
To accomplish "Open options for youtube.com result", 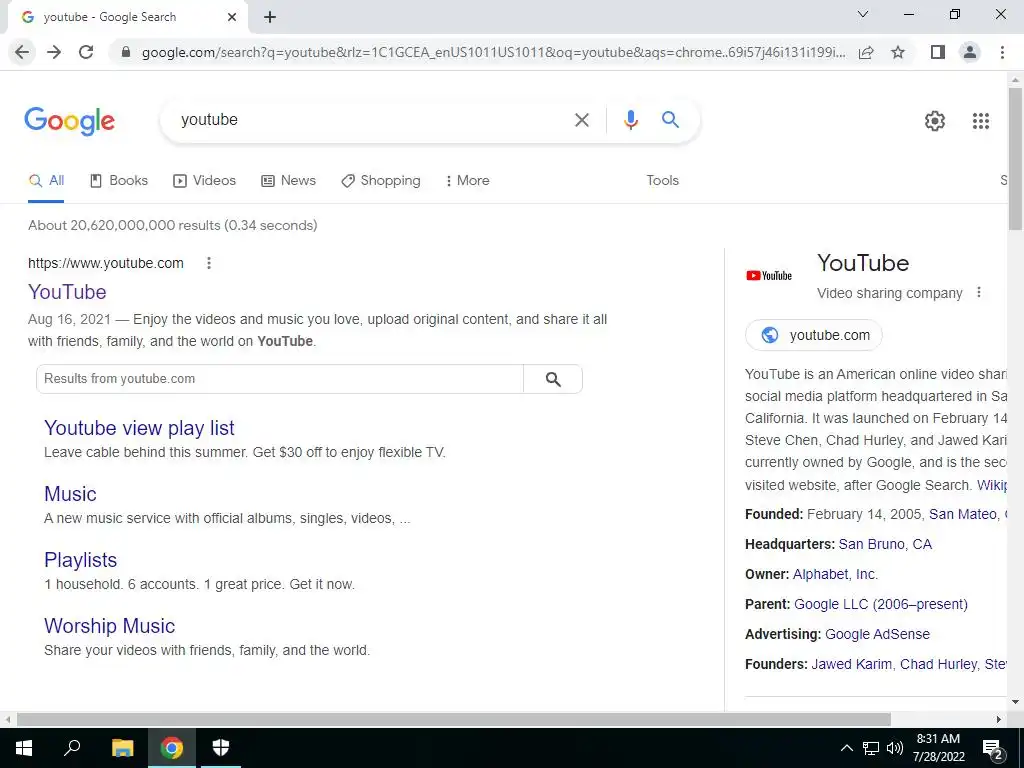I will (x=209, y=263).
